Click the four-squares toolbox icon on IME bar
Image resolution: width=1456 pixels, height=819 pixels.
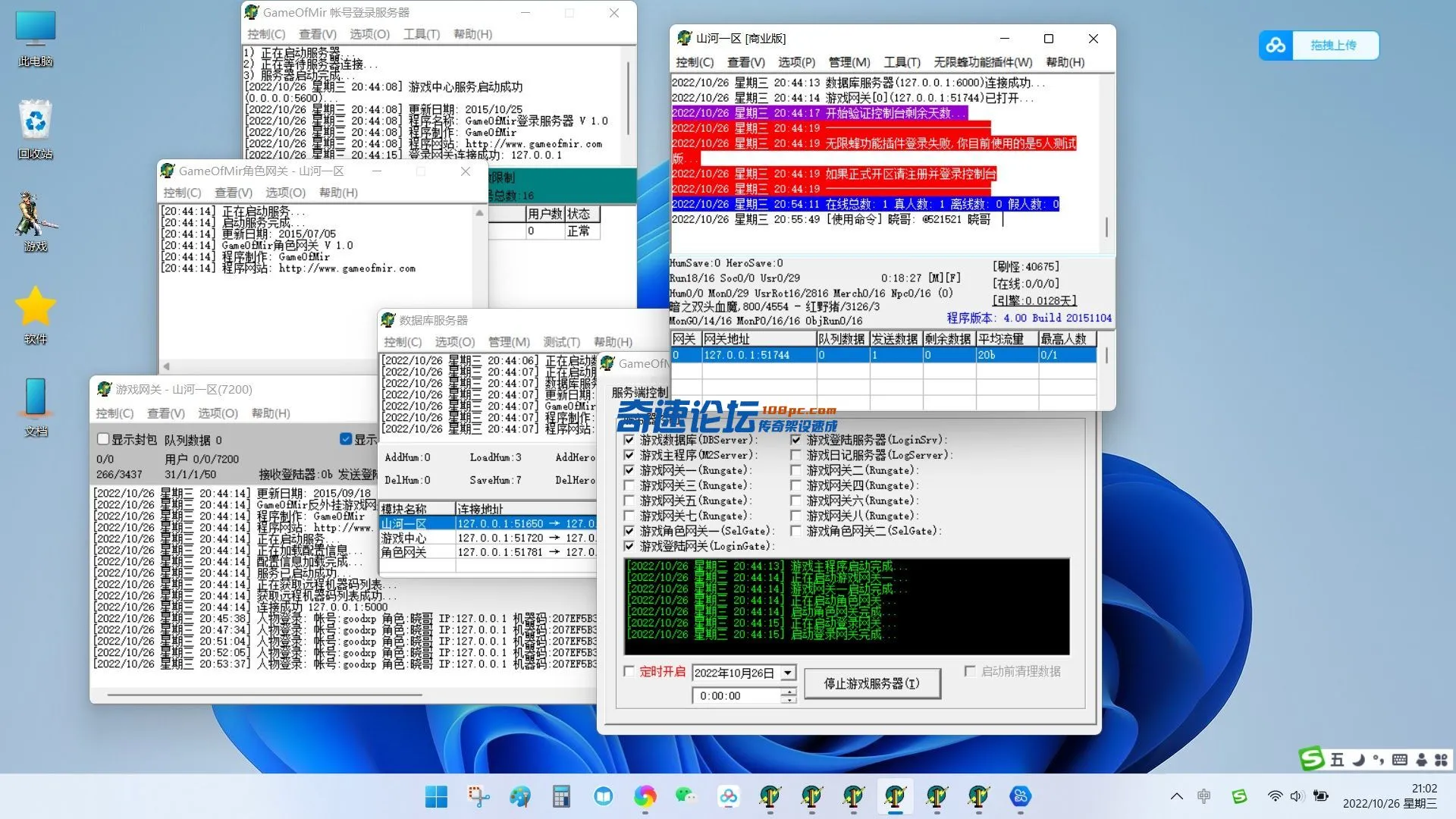pos(1441,760)
